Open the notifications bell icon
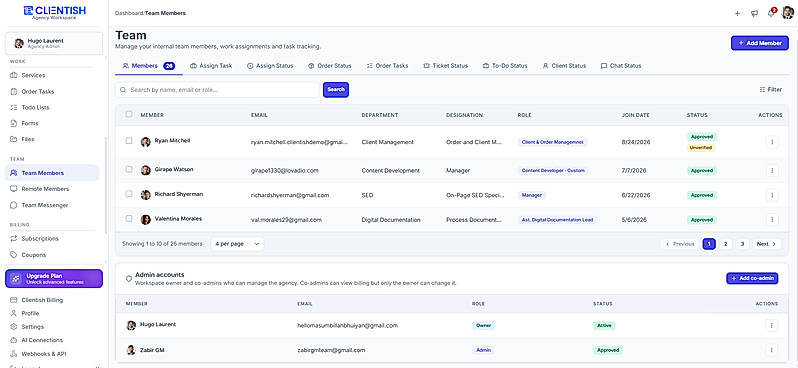Image resolution: width=798 pixels, height=368 pixels. pos(771,13)
